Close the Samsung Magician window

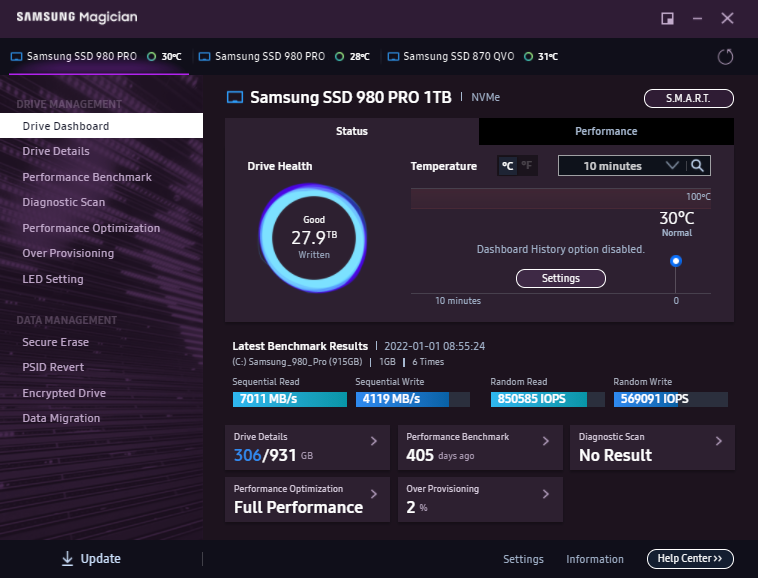click(x=727, y=18)
